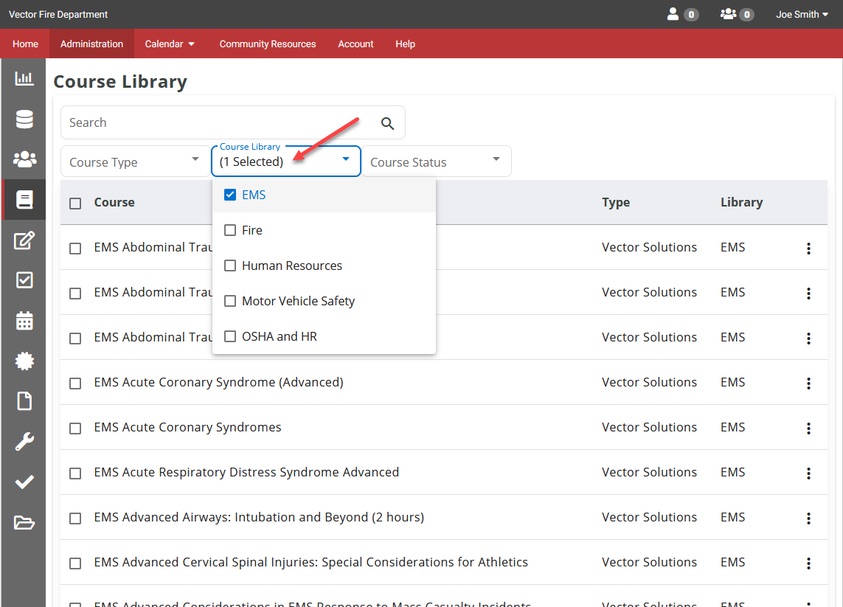This screenshot has width=843, height=607.
Task: Click the search magnifier button
Action: (x=387, y=122)
